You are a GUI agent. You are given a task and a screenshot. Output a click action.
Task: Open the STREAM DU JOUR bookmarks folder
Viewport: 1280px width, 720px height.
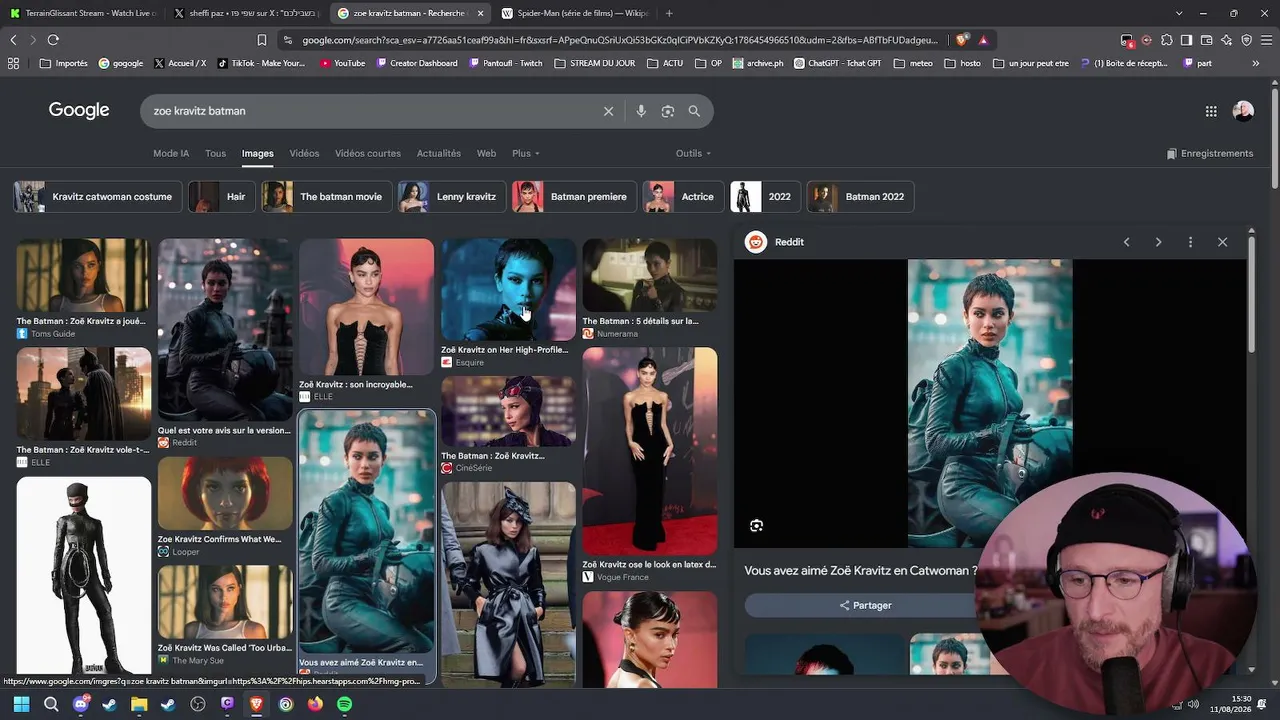(593, 63)
